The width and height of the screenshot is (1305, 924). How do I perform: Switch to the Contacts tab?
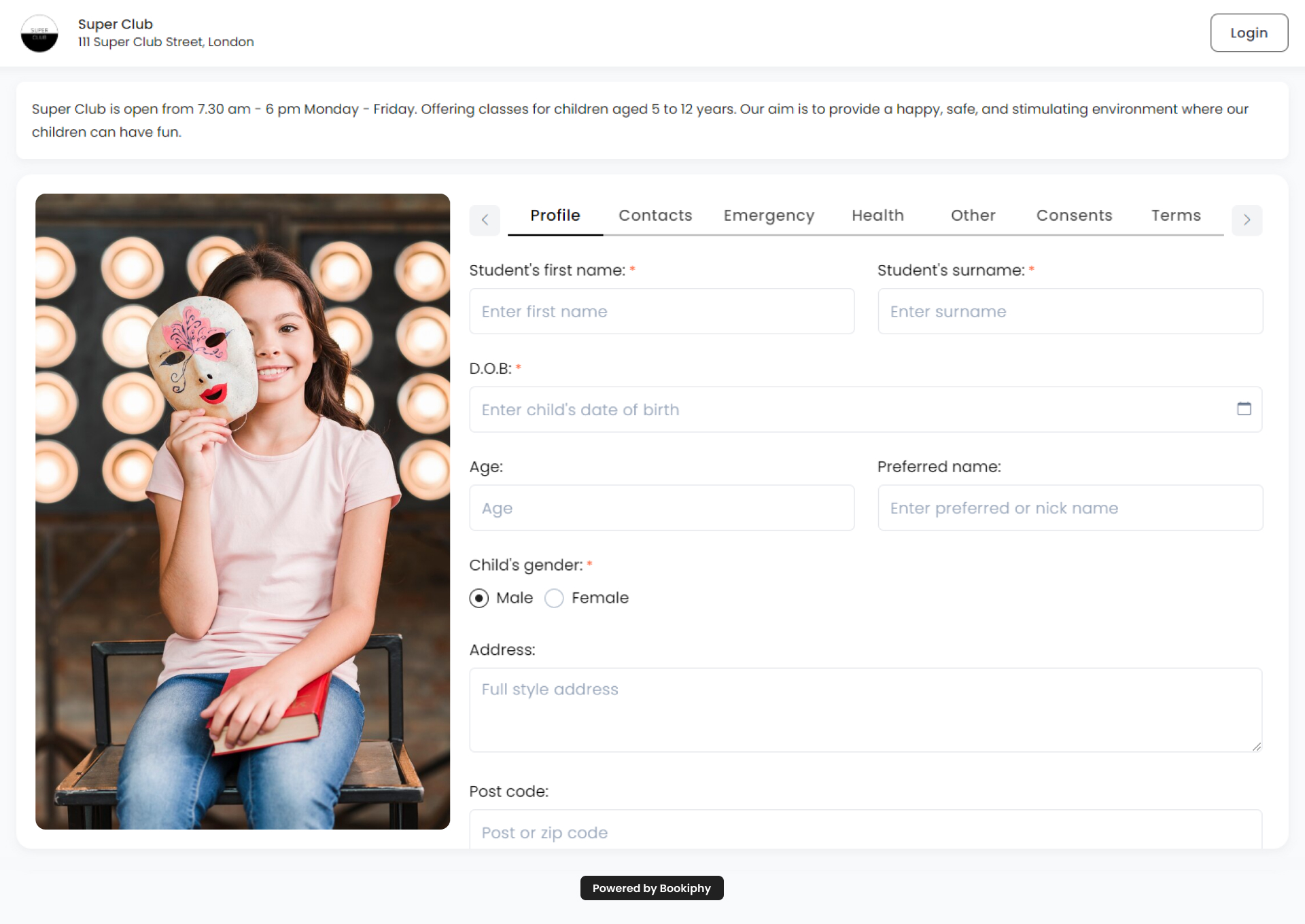point(655,215)
